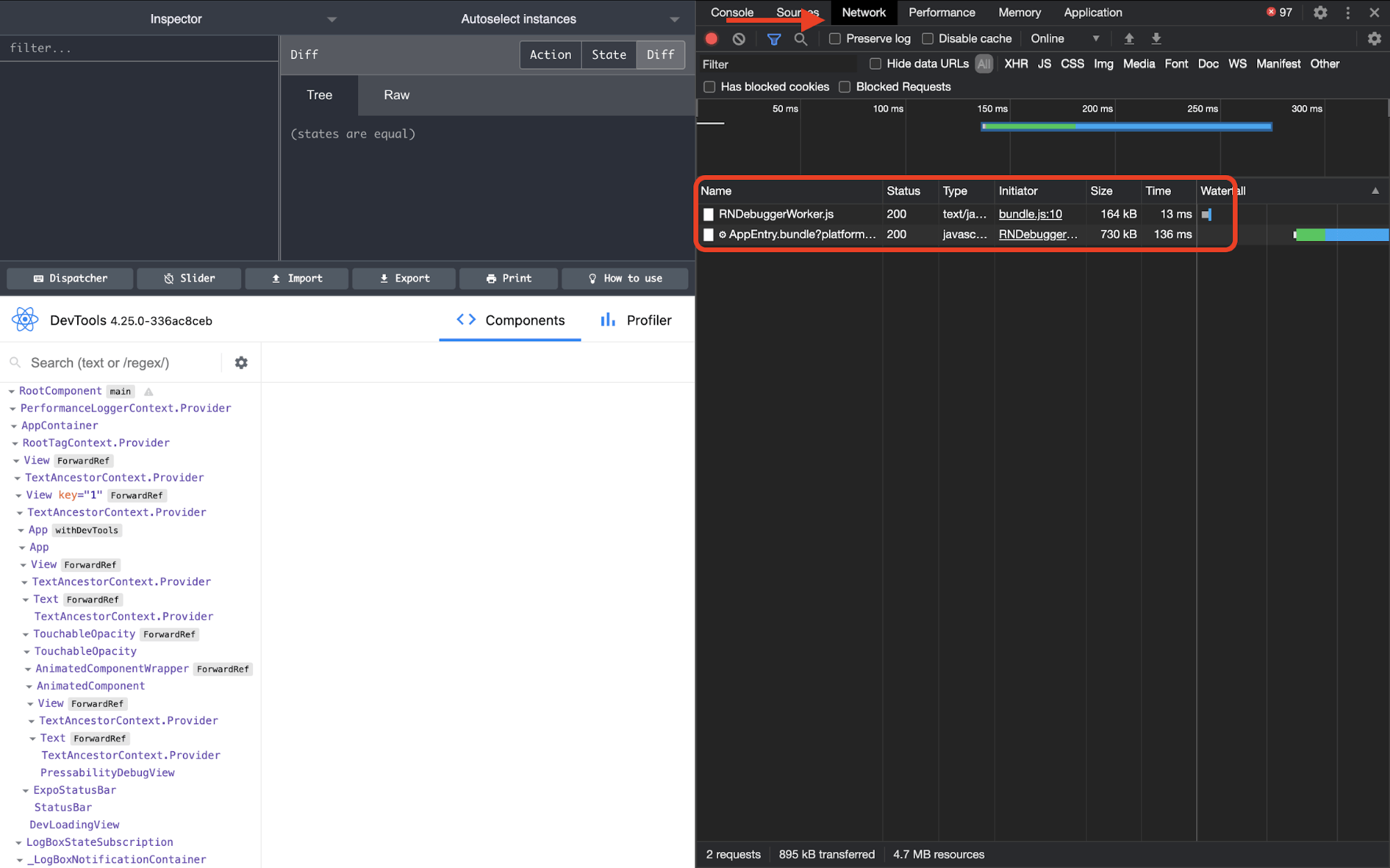The image size is (1390, 868).
Task: Export the Redux state
Action: coord(403,278)
